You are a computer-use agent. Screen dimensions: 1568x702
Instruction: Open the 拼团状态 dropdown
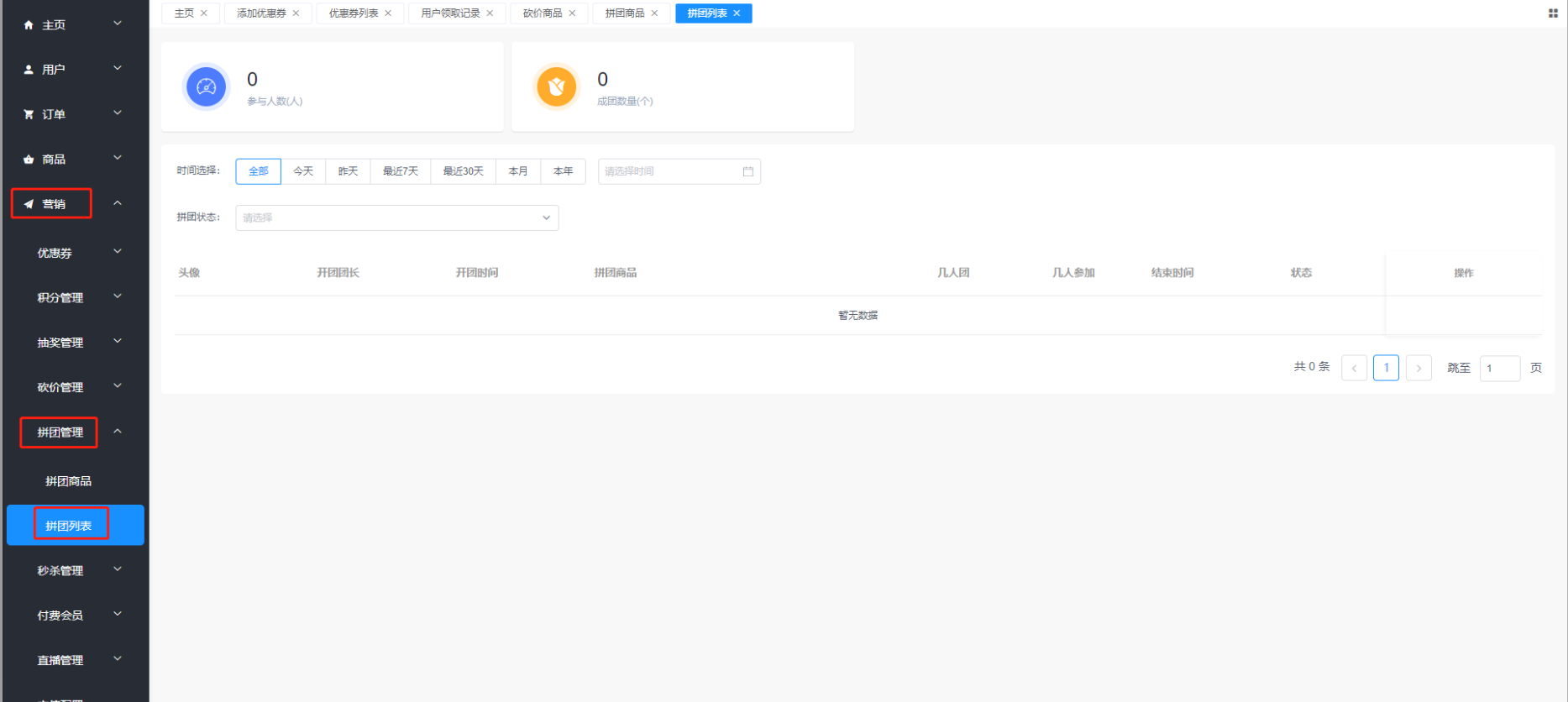click(396, 217)
